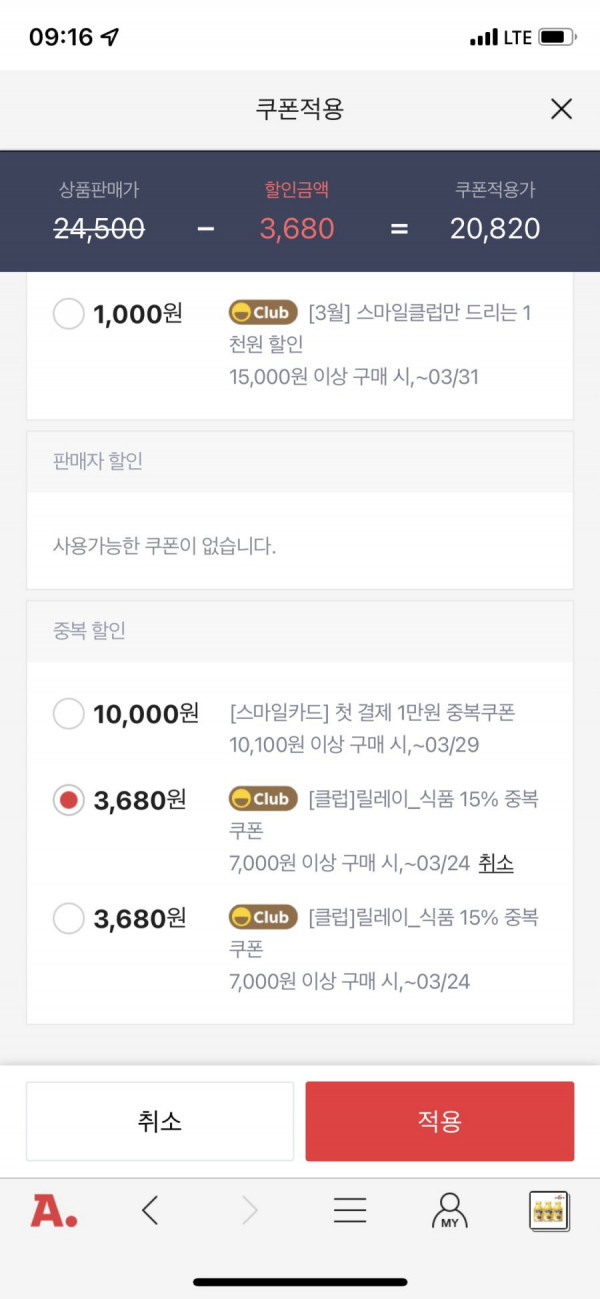Tap the 쿠폰적용가 20,820 amount
600x1299 pixels.
[x=495, y=228]
